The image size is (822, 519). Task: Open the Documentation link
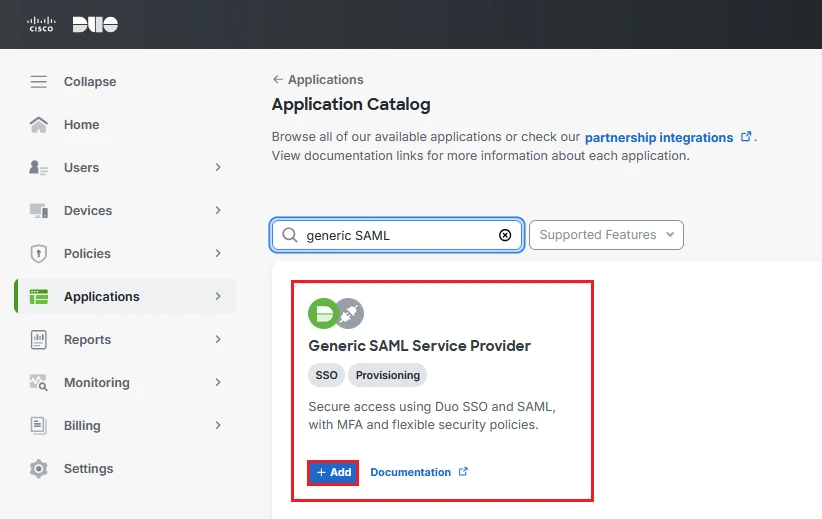pos(410,472)
